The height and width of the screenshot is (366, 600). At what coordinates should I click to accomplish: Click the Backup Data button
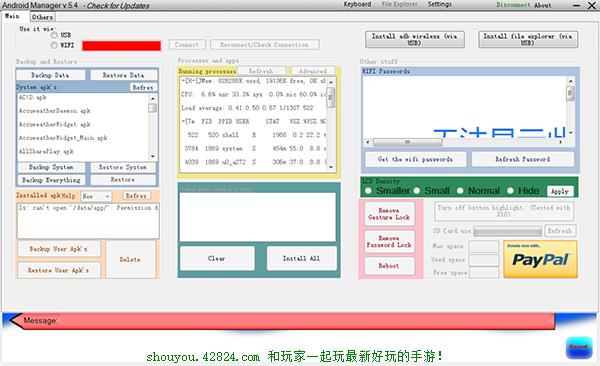coord(51,75)
